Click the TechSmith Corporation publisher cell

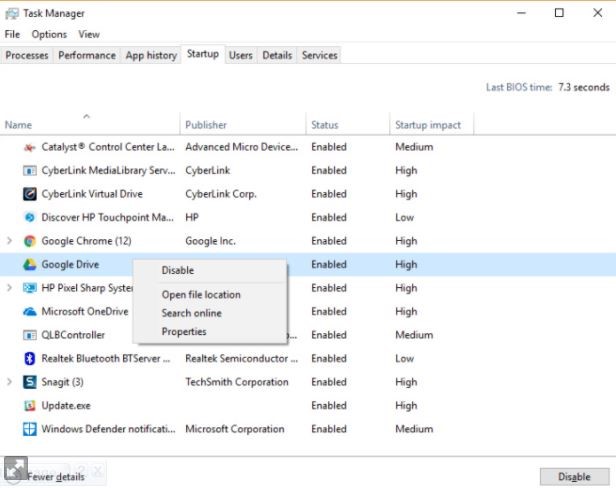coord(237,382)
